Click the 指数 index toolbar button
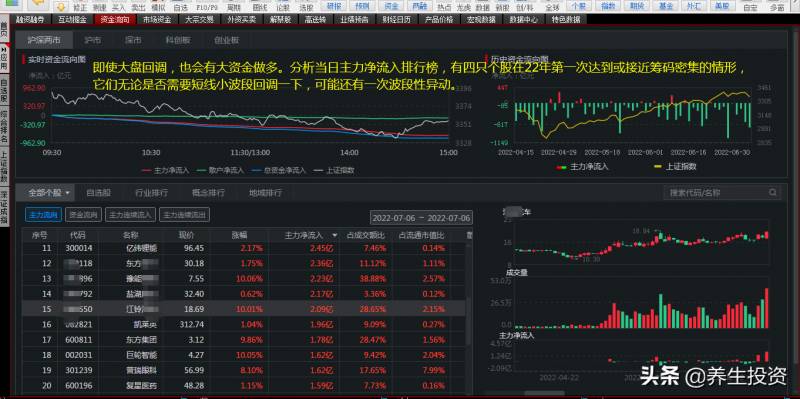800x399 pixels. pos(608,7)
